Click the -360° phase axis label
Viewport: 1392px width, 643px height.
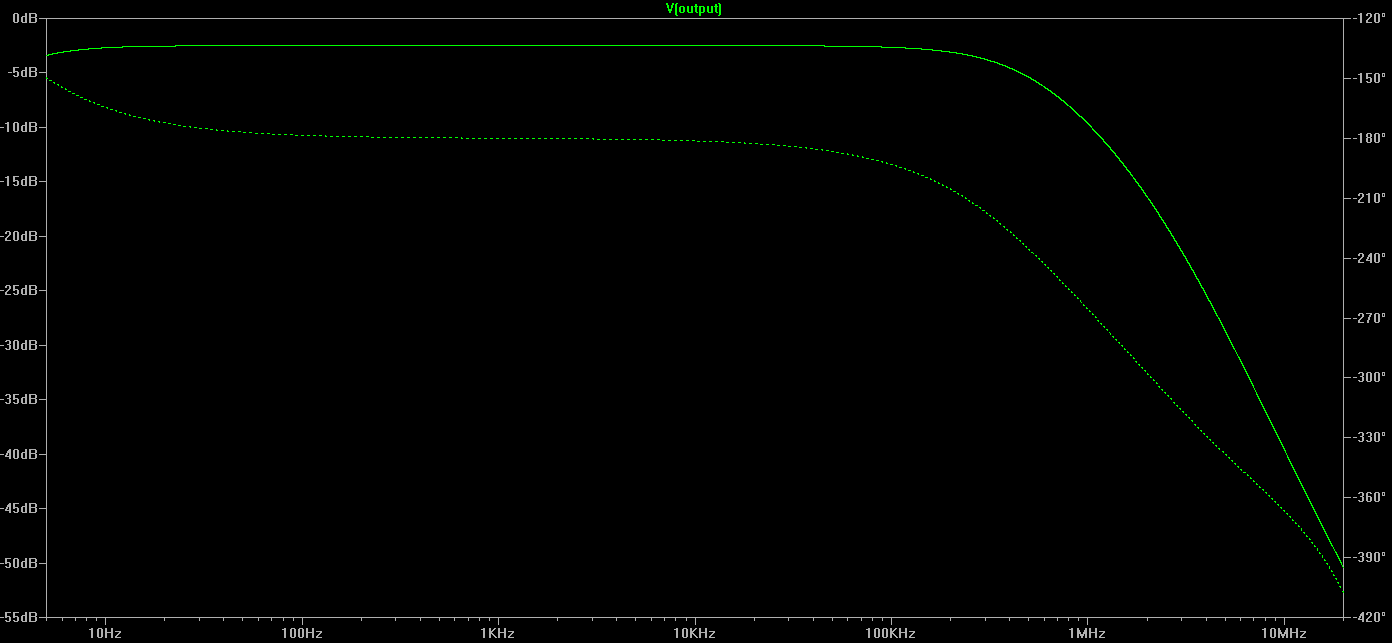(x=1368, y=498)
